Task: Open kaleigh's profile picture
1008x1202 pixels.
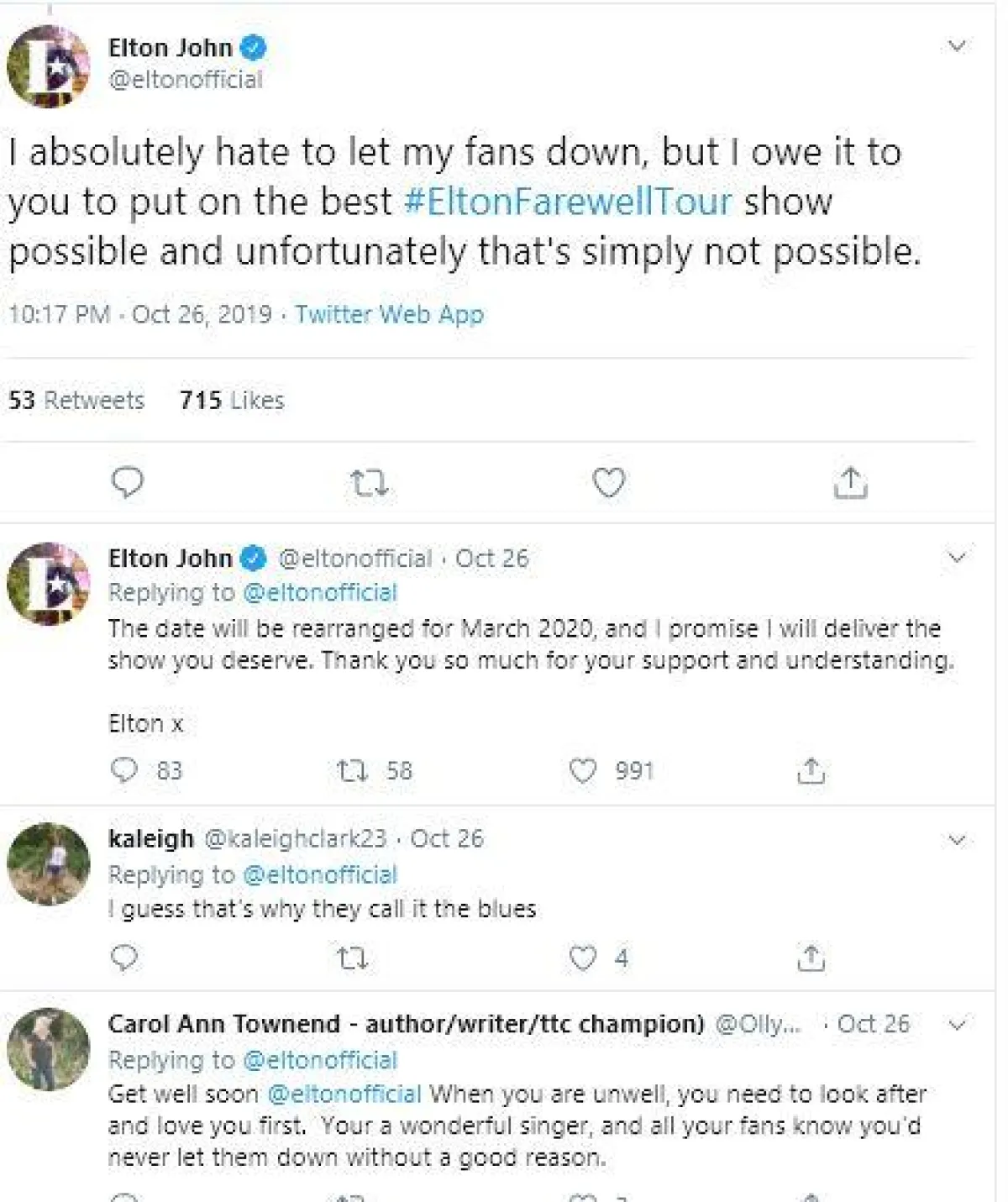Action: pos(48,863)
